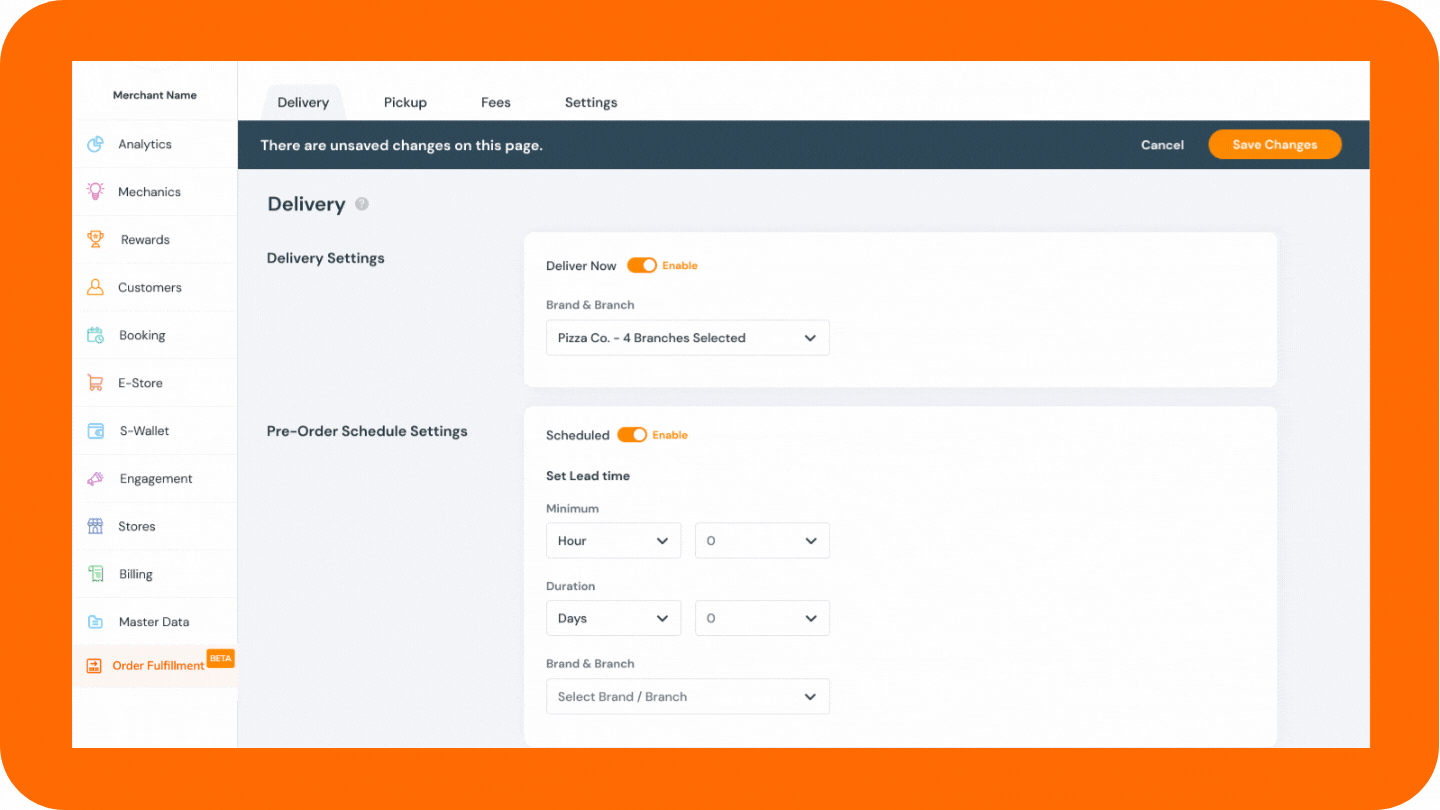
Task: Click the Master Data folder icon
Action: 95,622
